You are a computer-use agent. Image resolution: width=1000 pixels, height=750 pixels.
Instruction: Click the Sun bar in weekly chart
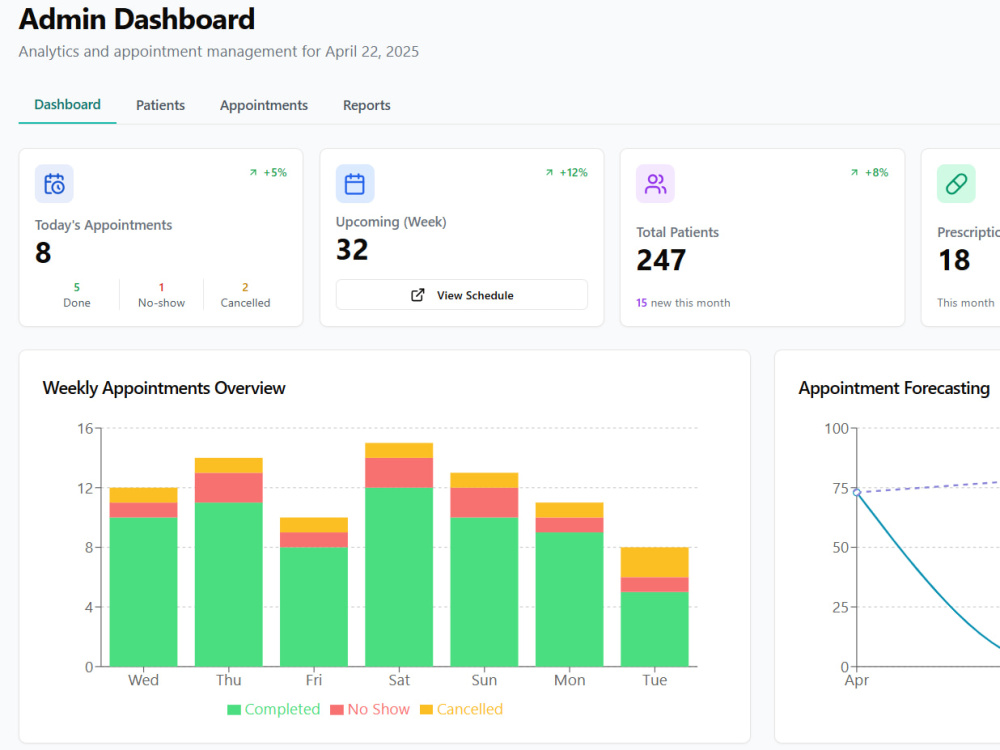point(484,570)
